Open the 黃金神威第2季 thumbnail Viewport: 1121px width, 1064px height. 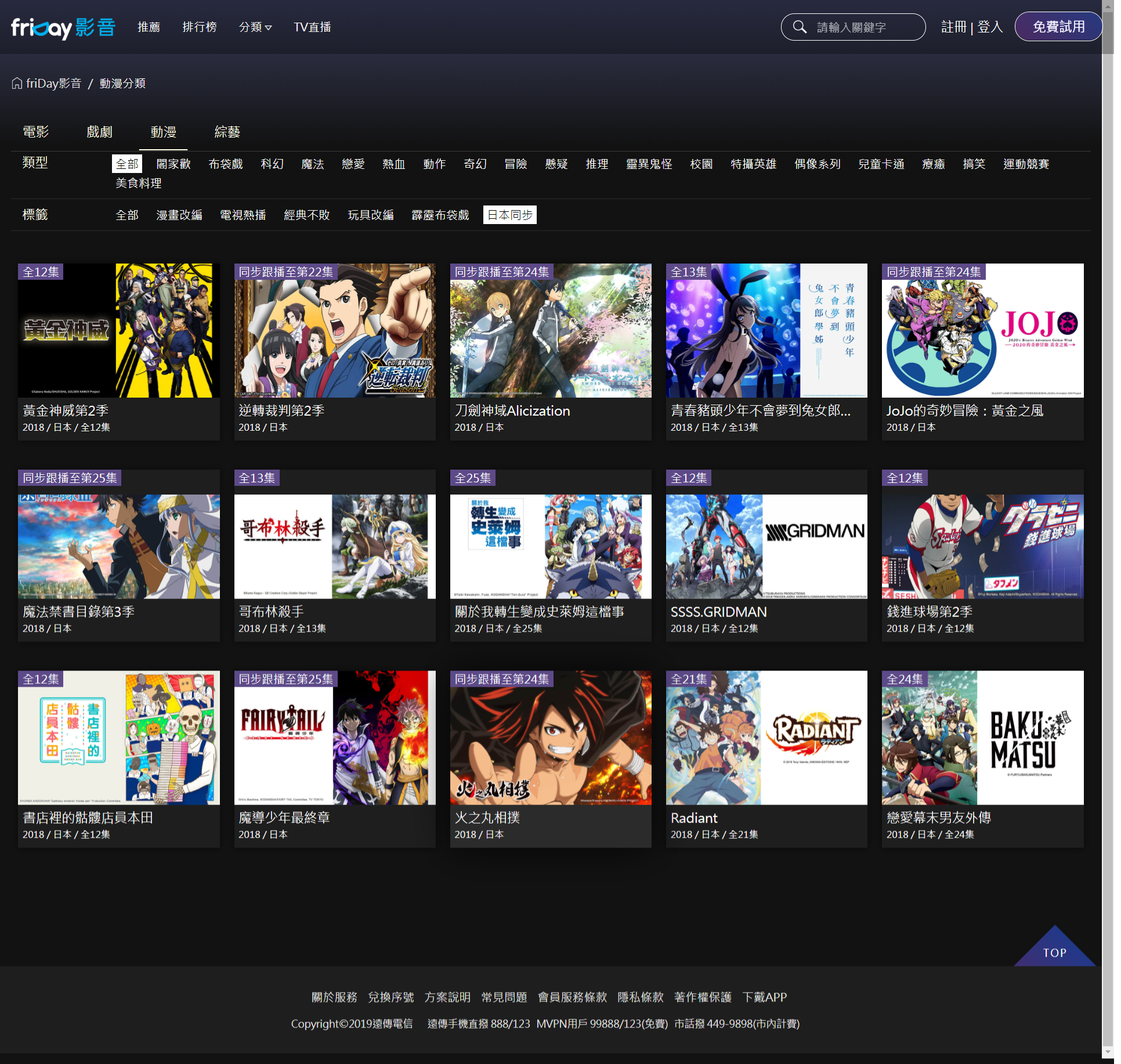[x=118, y=331]
